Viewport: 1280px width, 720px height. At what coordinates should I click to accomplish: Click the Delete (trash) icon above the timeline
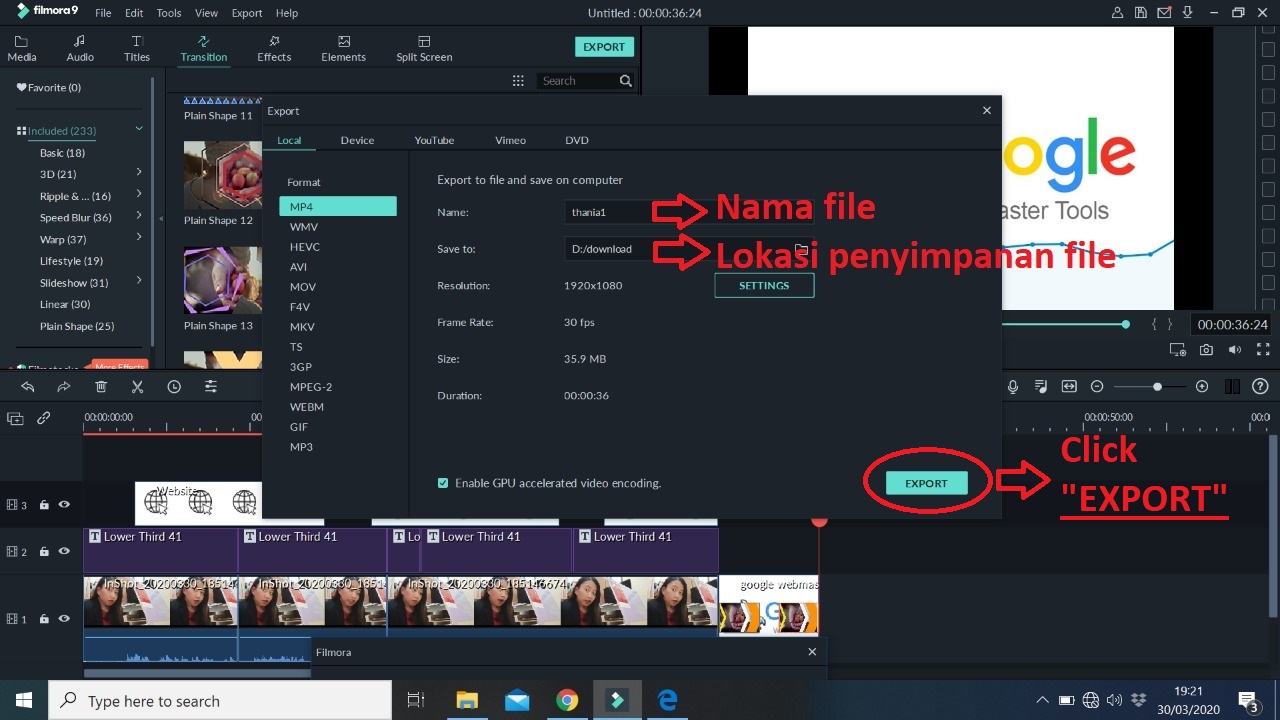point(100,386)
